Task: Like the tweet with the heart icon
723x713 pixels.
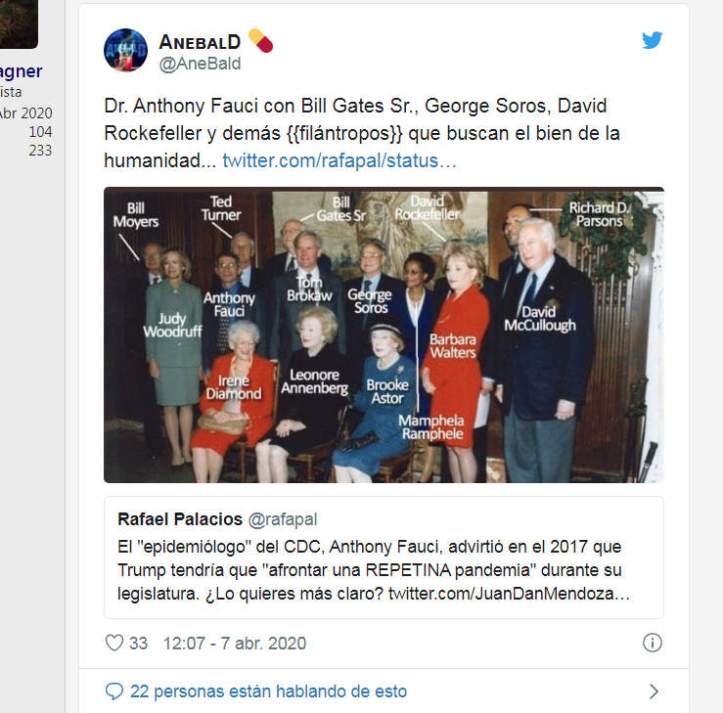Action: 114,642
